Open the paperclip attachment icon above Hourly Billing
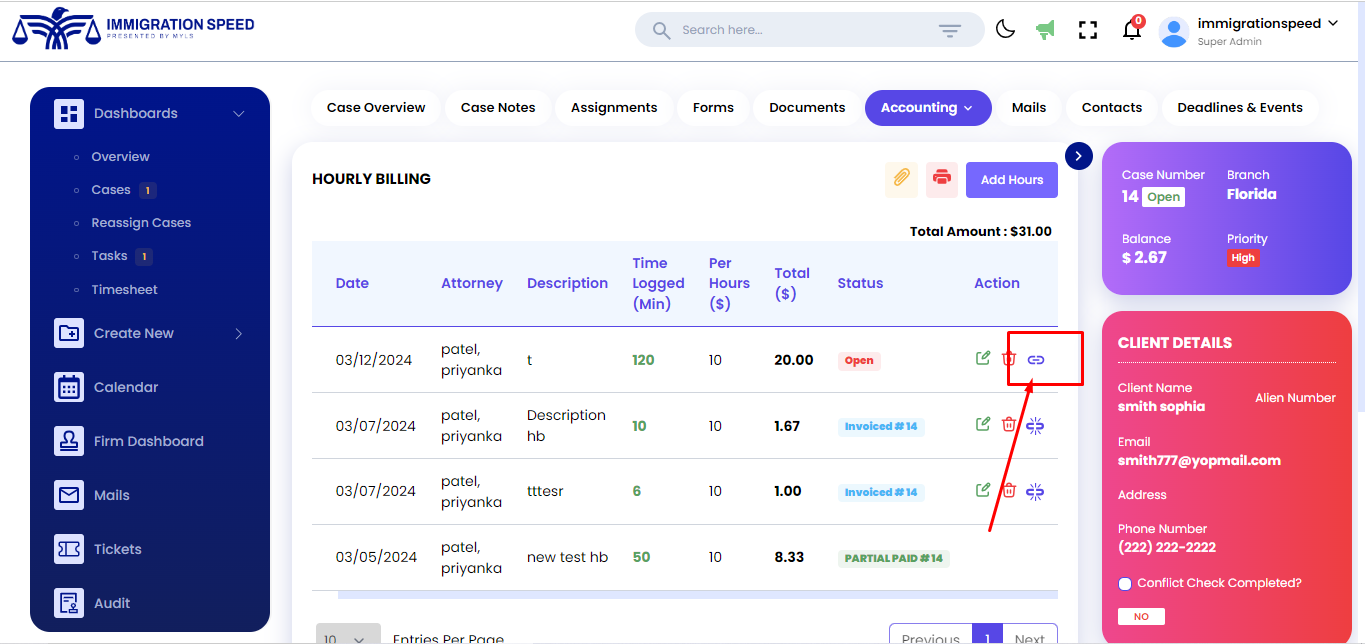 click(x=900, y=179)
